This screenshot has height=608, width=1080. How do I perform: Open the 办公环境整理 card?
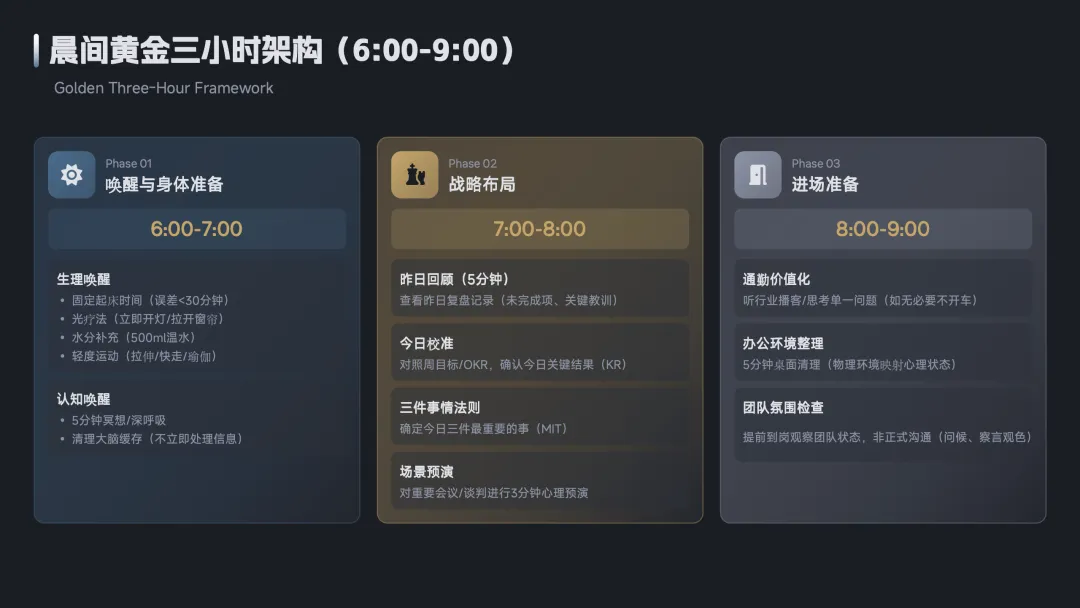[883, 353]
